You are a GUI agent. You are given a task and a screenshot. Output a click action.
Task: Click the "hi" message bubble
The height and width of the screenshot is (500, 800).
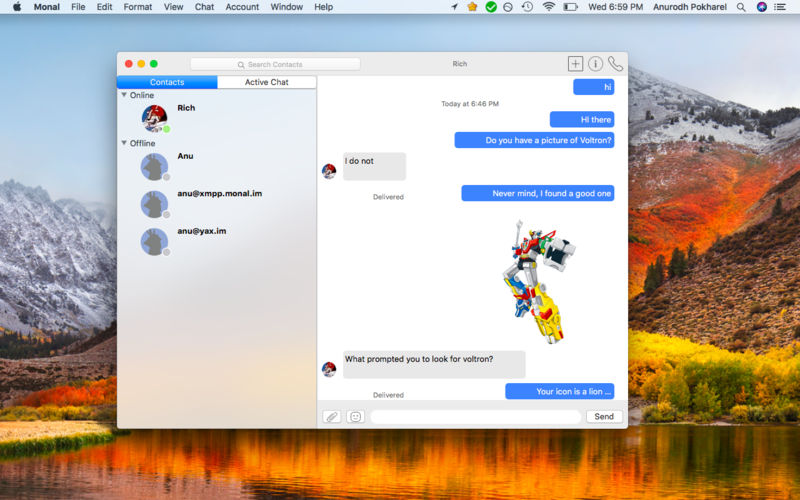coord(593,87)
